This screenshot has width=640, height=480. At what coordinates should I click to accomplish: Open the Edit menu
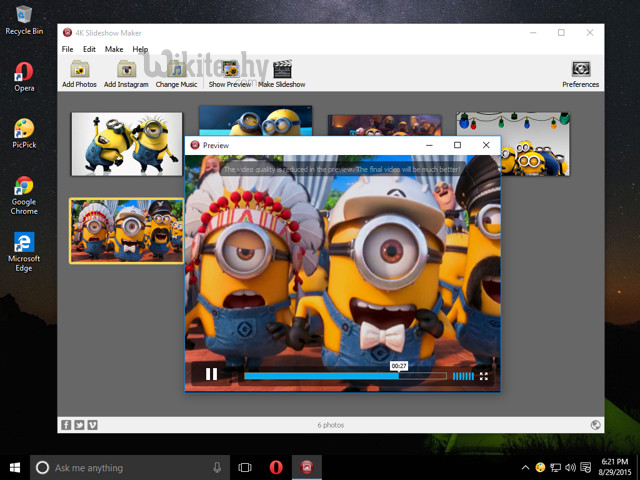90,49
